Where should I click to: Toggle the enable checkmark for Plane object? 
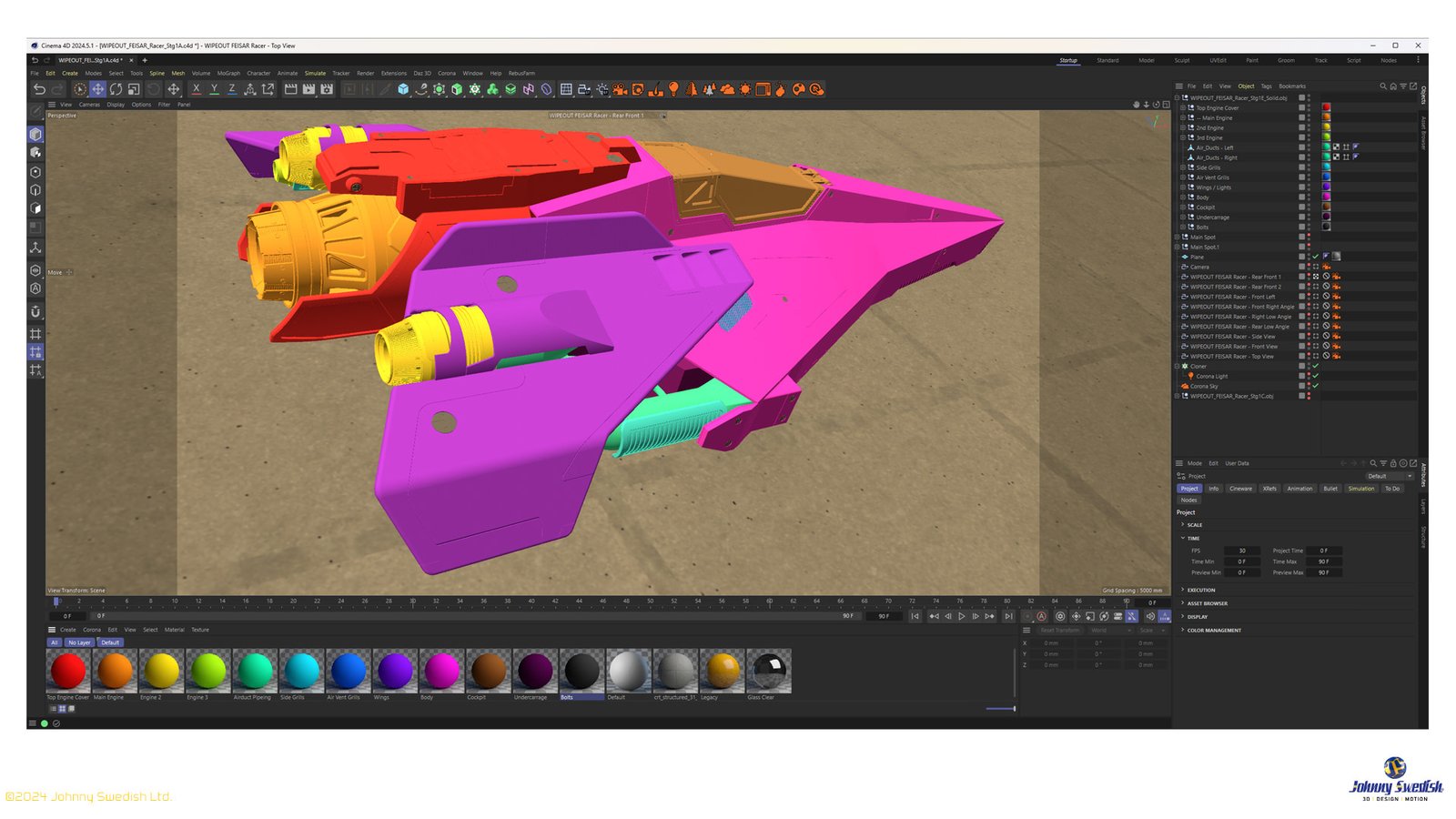(x=1315, y=257)
